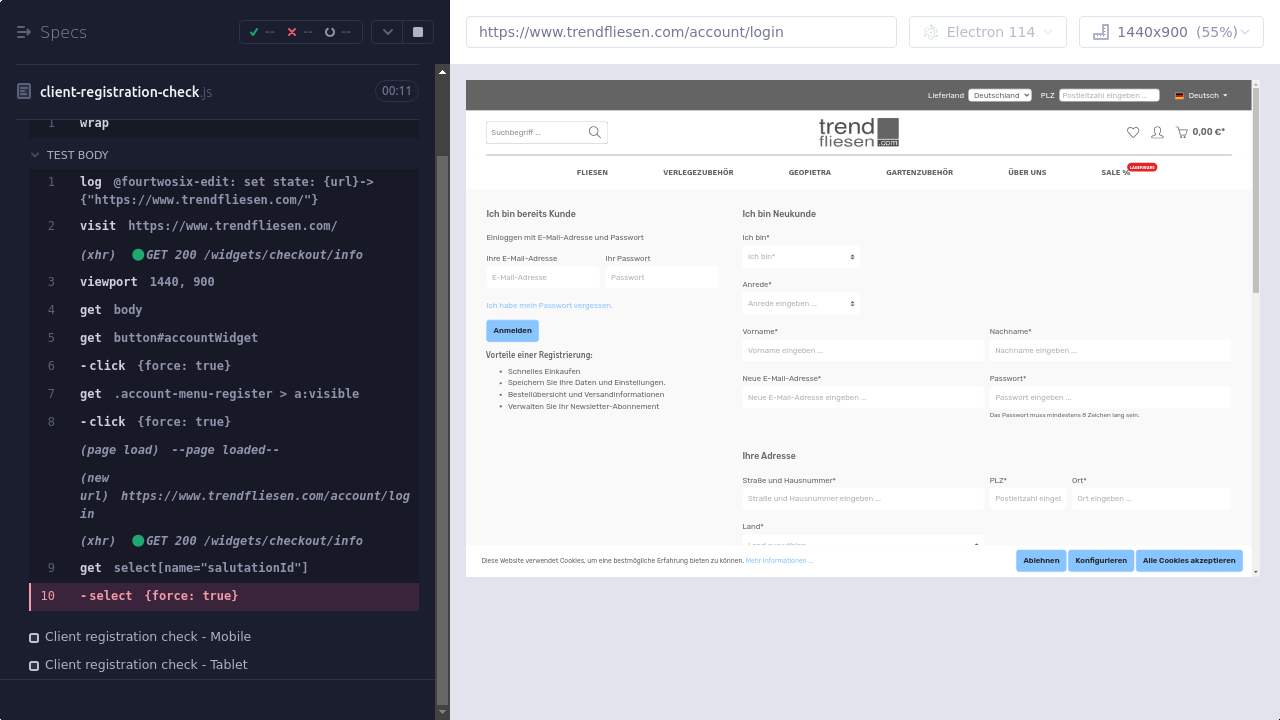Open the Anrede salutation dropdown
Image resolution: width=1280 pixels, height=720 pixels.
click(800, 303)
